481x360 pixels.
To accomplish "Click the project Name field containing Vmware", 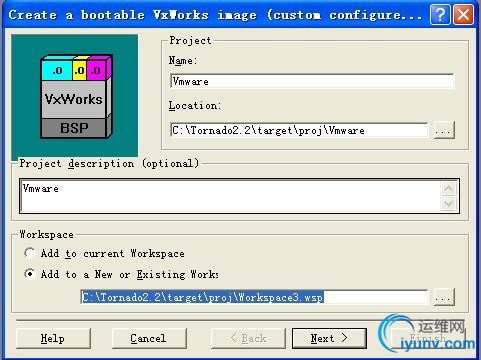I will pos(312,81).
